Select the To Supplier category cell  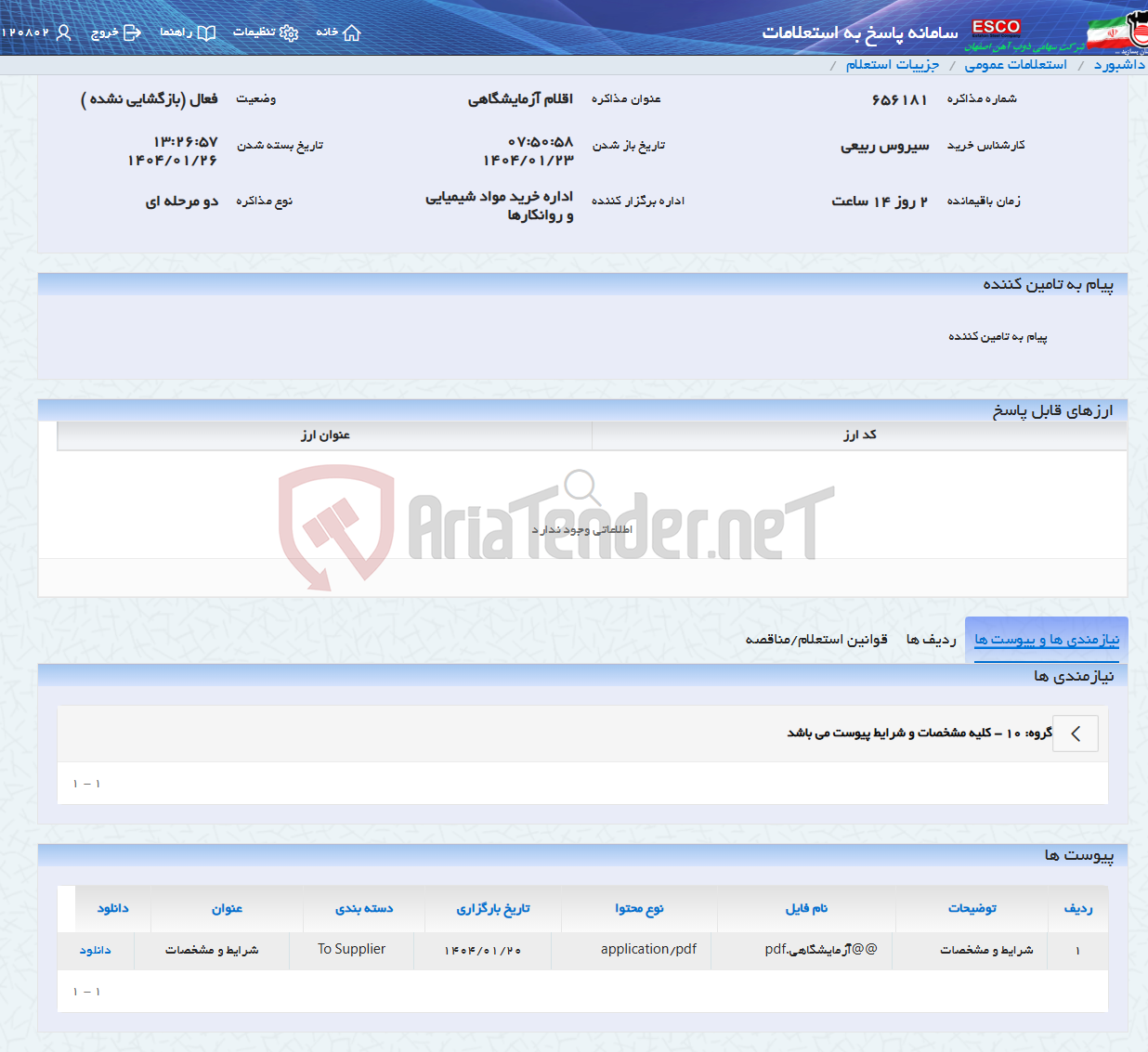coord(351,950)
